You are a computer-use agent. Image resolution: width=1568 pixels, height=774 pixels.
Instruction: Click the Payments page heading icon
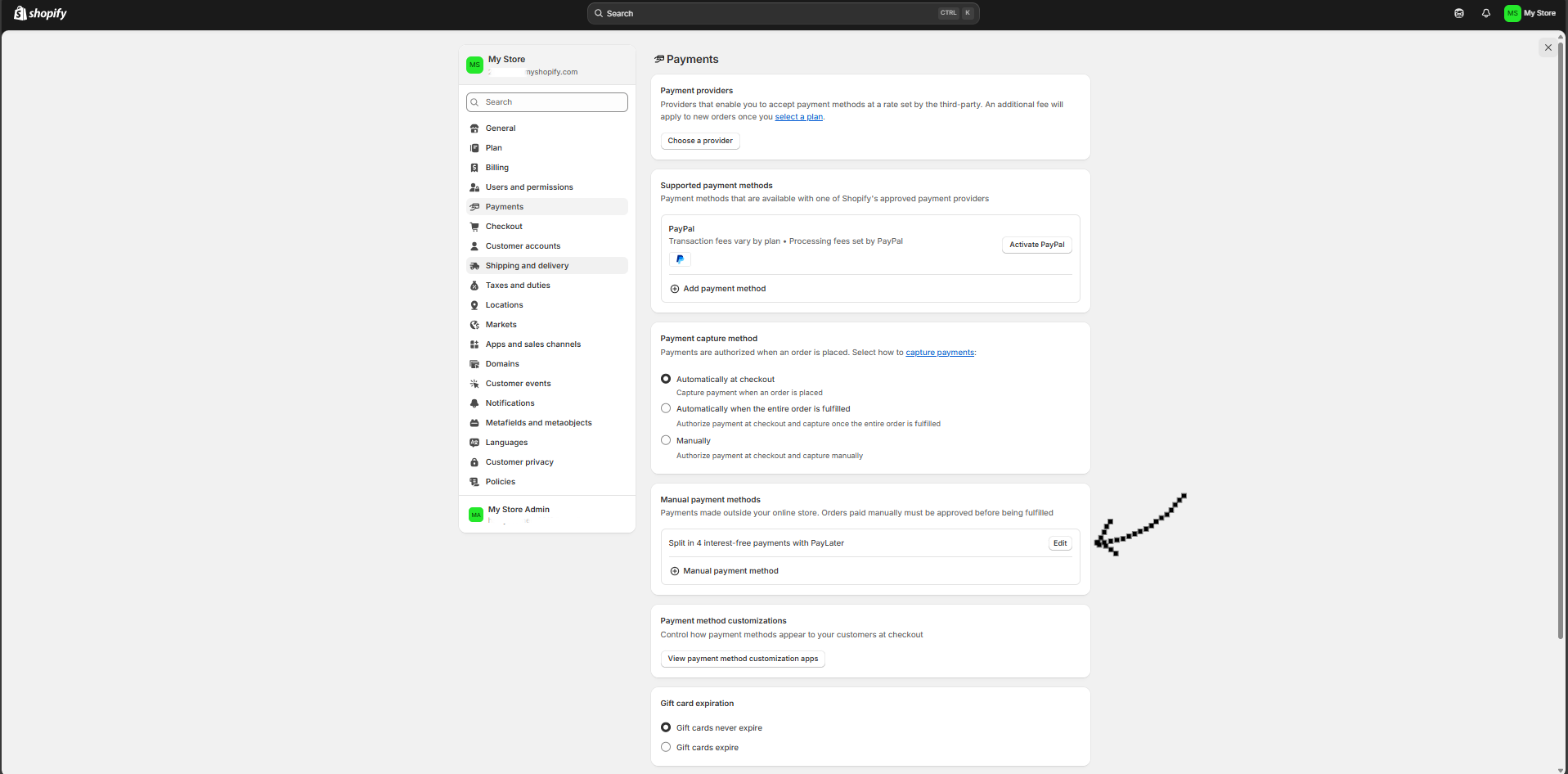point(659,59)
